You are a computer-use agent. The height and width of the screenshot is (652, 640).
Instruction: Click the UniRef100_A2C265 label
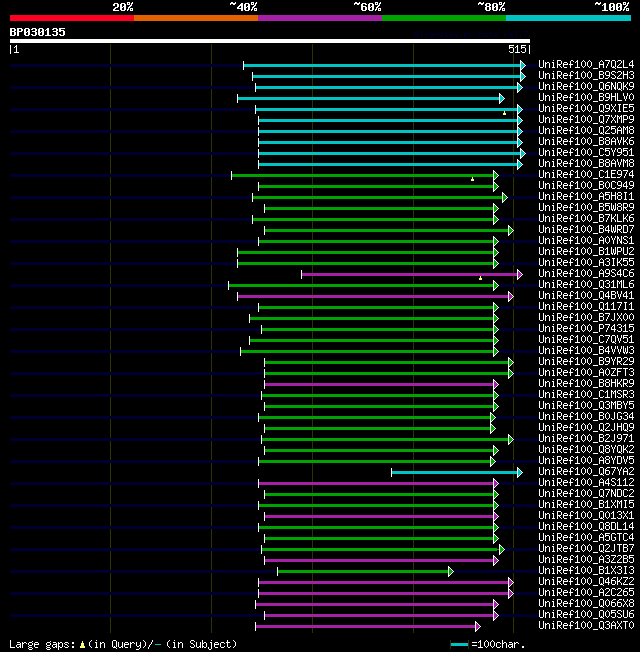pyautogui.click(x=586, y=593)
